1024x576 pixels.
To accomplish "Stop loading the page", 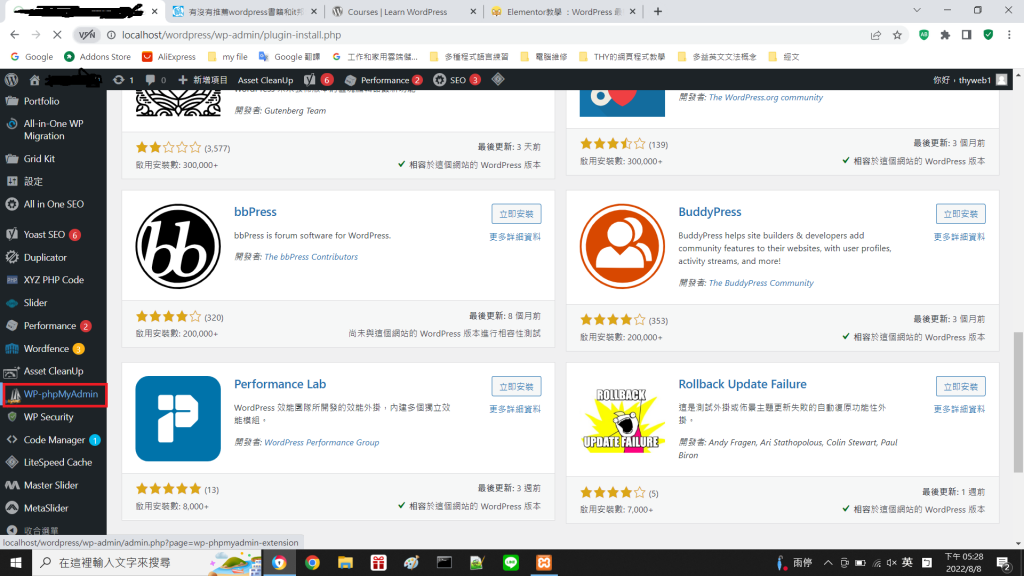I will pos(57,35).
